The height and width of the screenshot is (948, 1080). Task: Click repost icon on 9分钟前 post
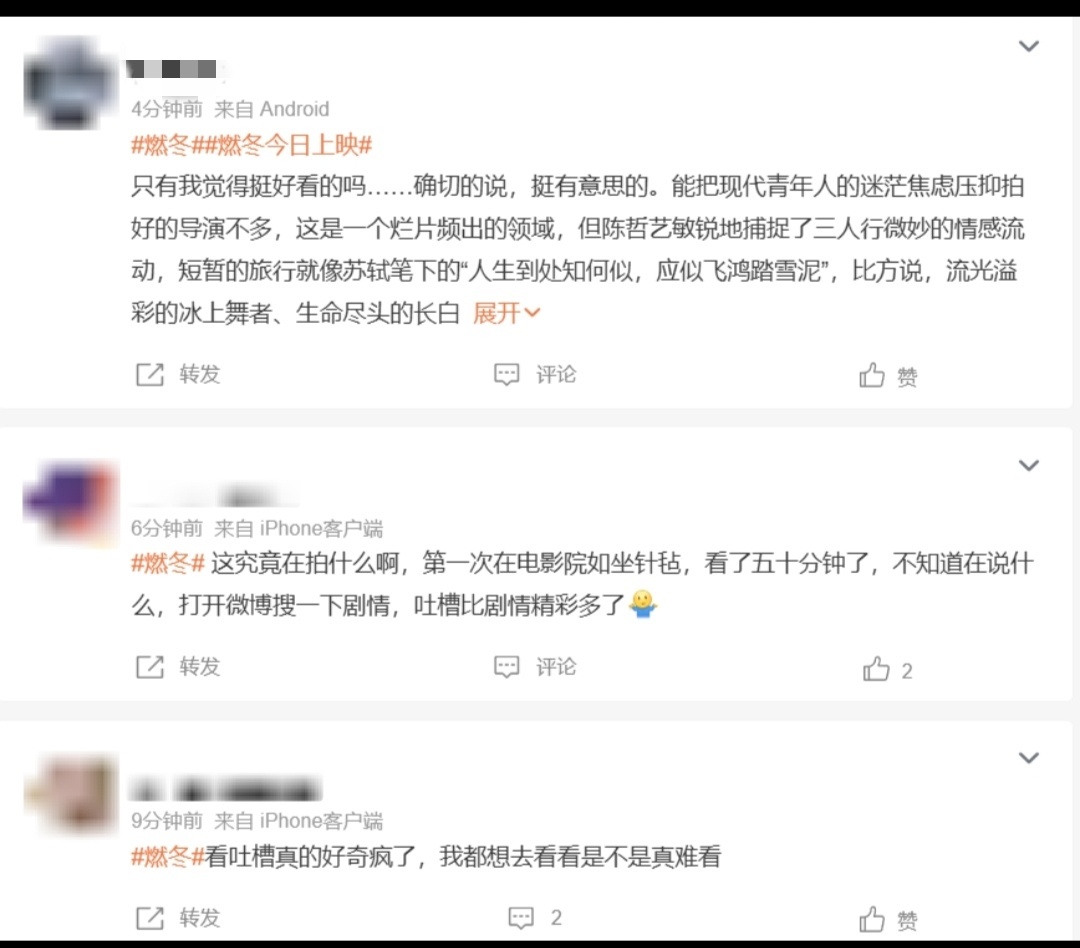click(x=149, y=918)
